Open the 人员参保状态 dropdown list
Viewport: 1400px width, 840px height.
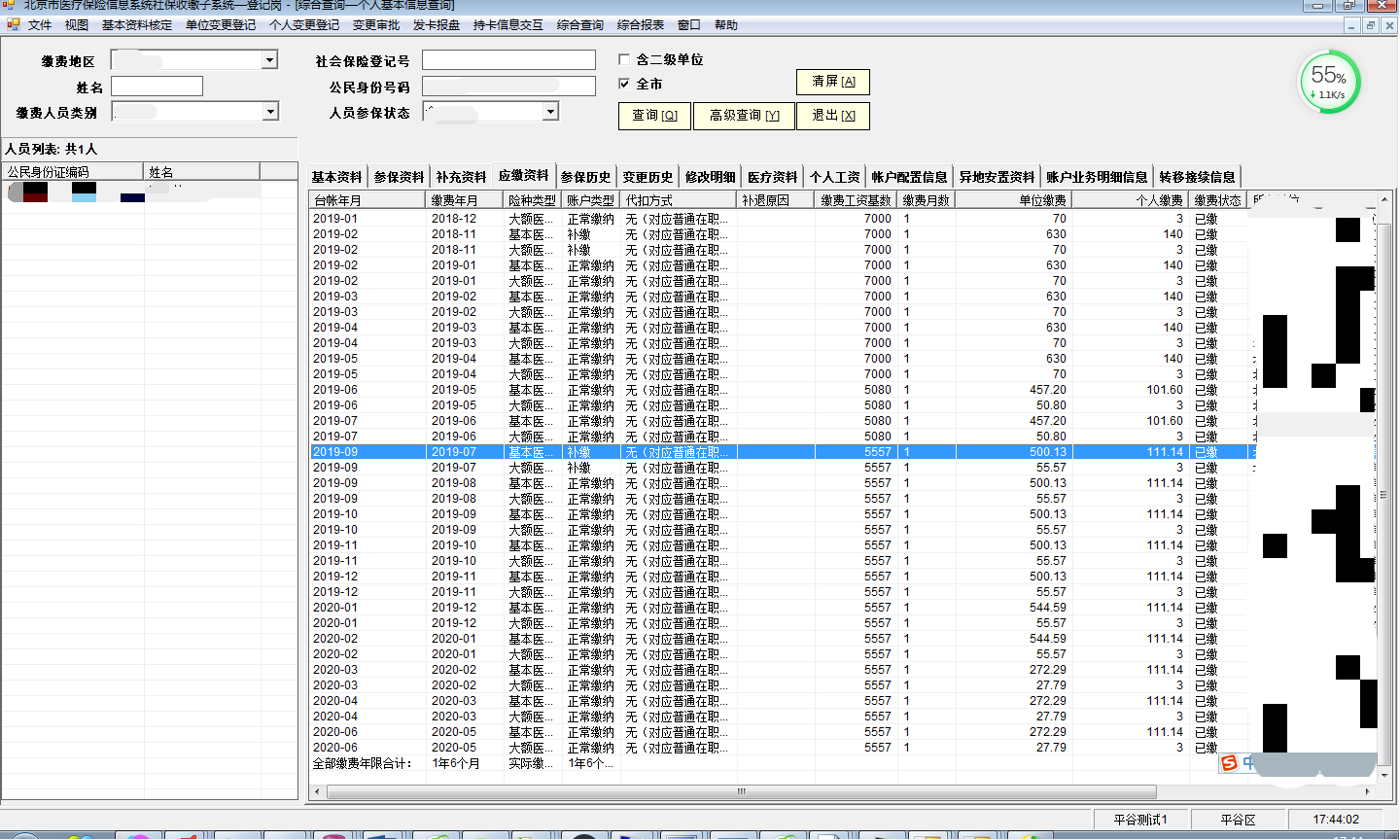point(550,112)
